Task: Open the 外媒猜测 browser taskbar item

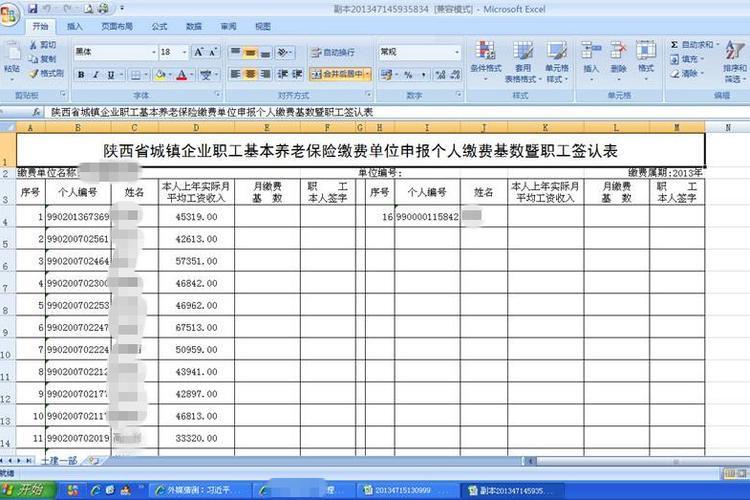Action: click(x=200, y=490)
